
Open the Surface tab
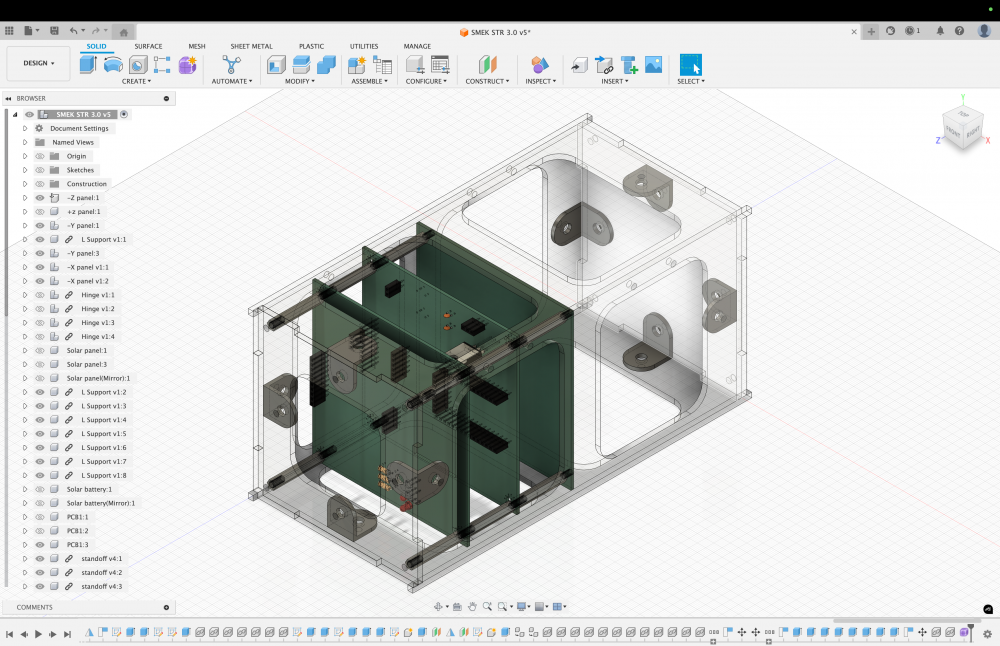[148, 46]
